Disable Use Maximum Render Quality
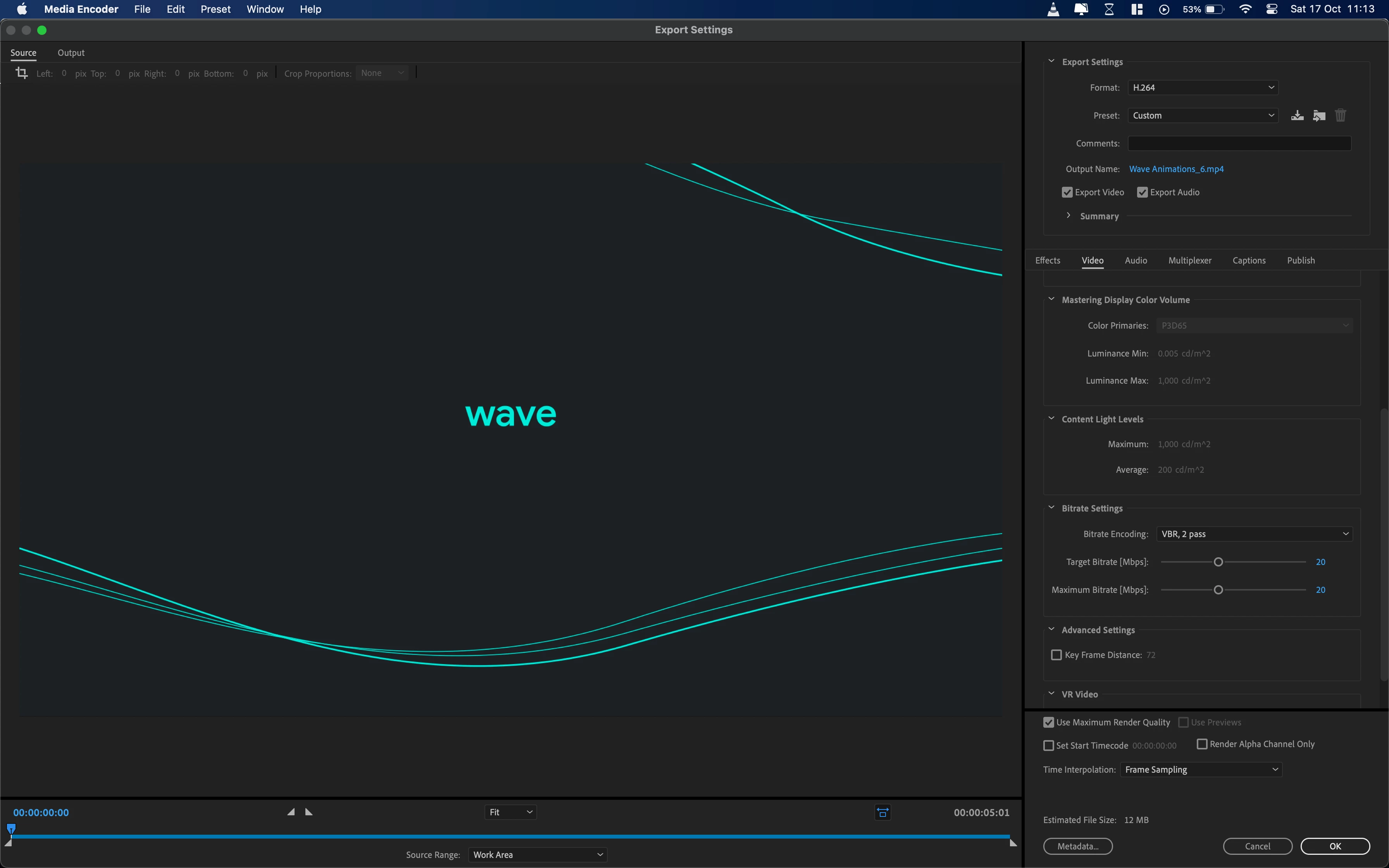 (1049, 722)
